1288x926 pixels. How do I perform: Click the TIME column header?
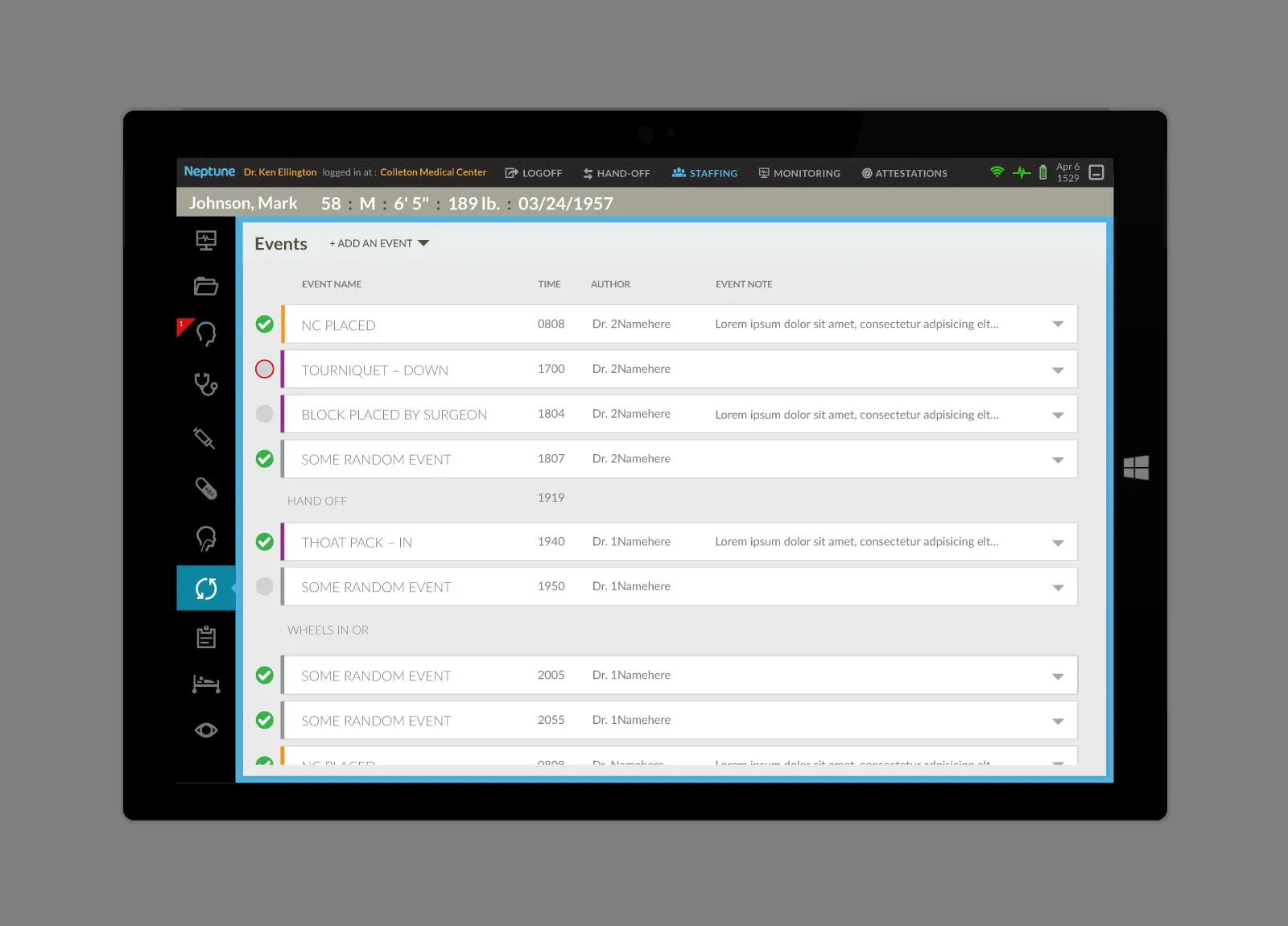[549, 284]
